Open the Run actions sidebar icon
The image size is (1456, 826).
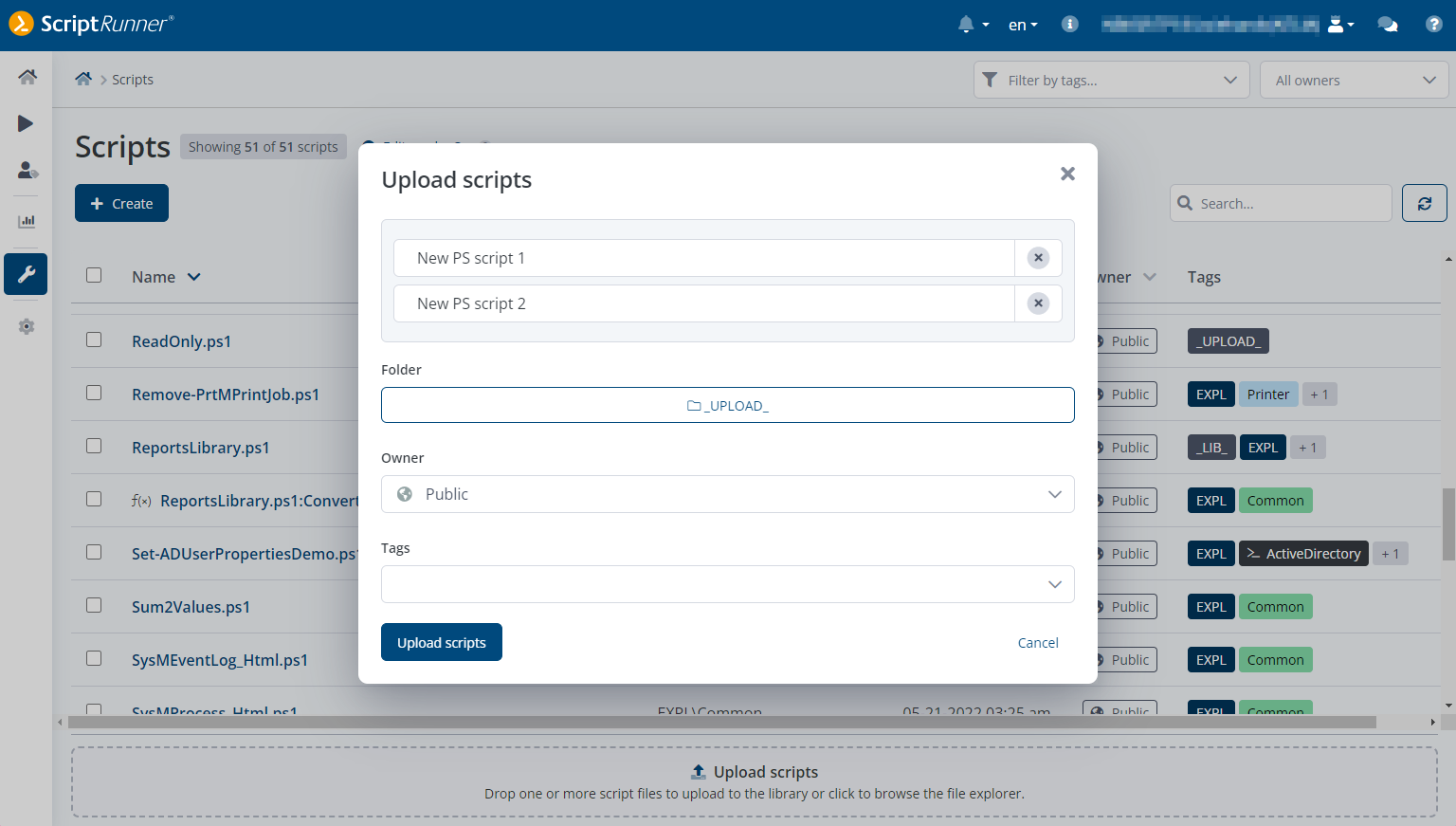27,123
